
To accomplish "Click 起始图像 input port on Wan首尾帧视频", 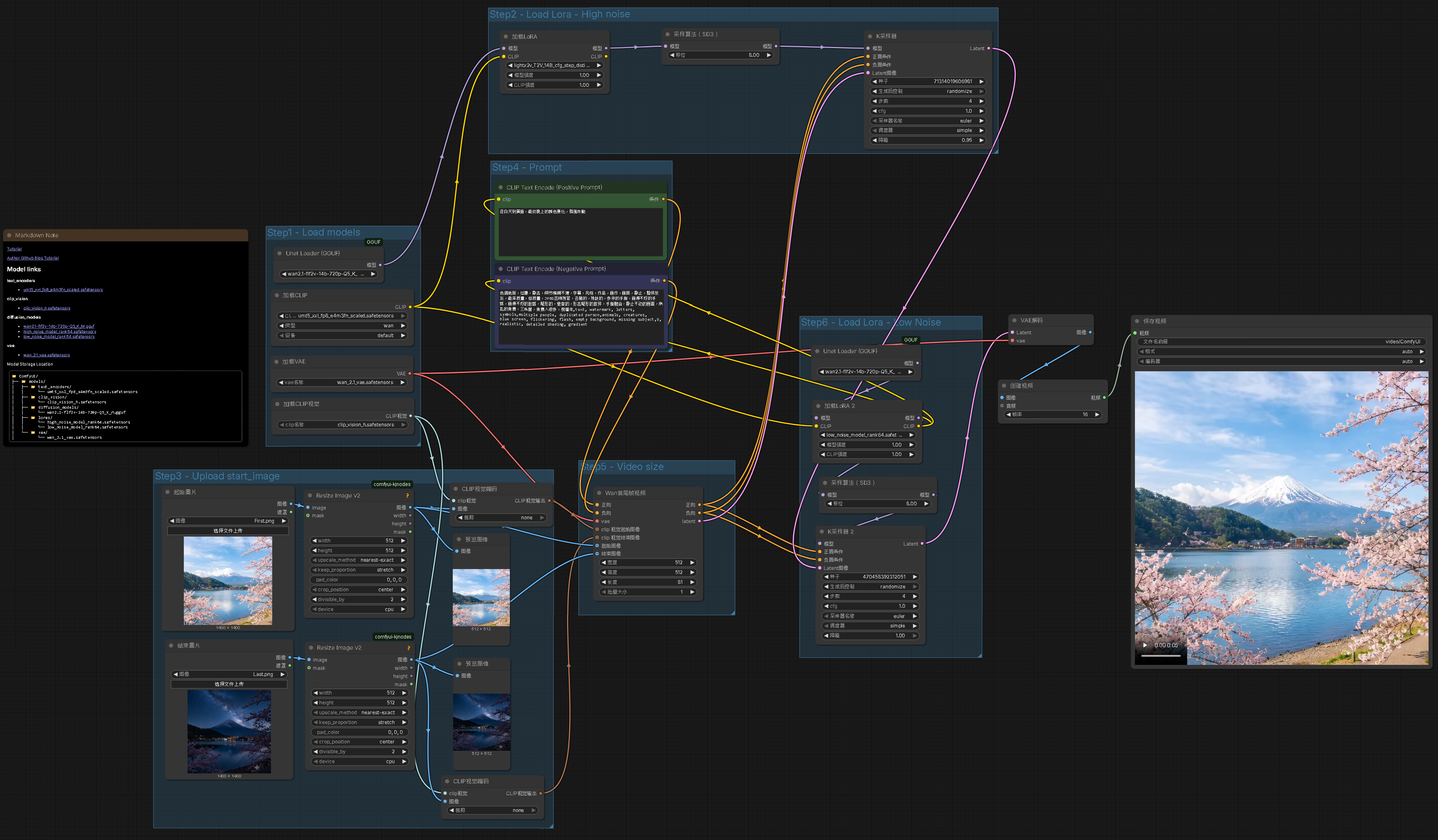I will pos(597,546).
